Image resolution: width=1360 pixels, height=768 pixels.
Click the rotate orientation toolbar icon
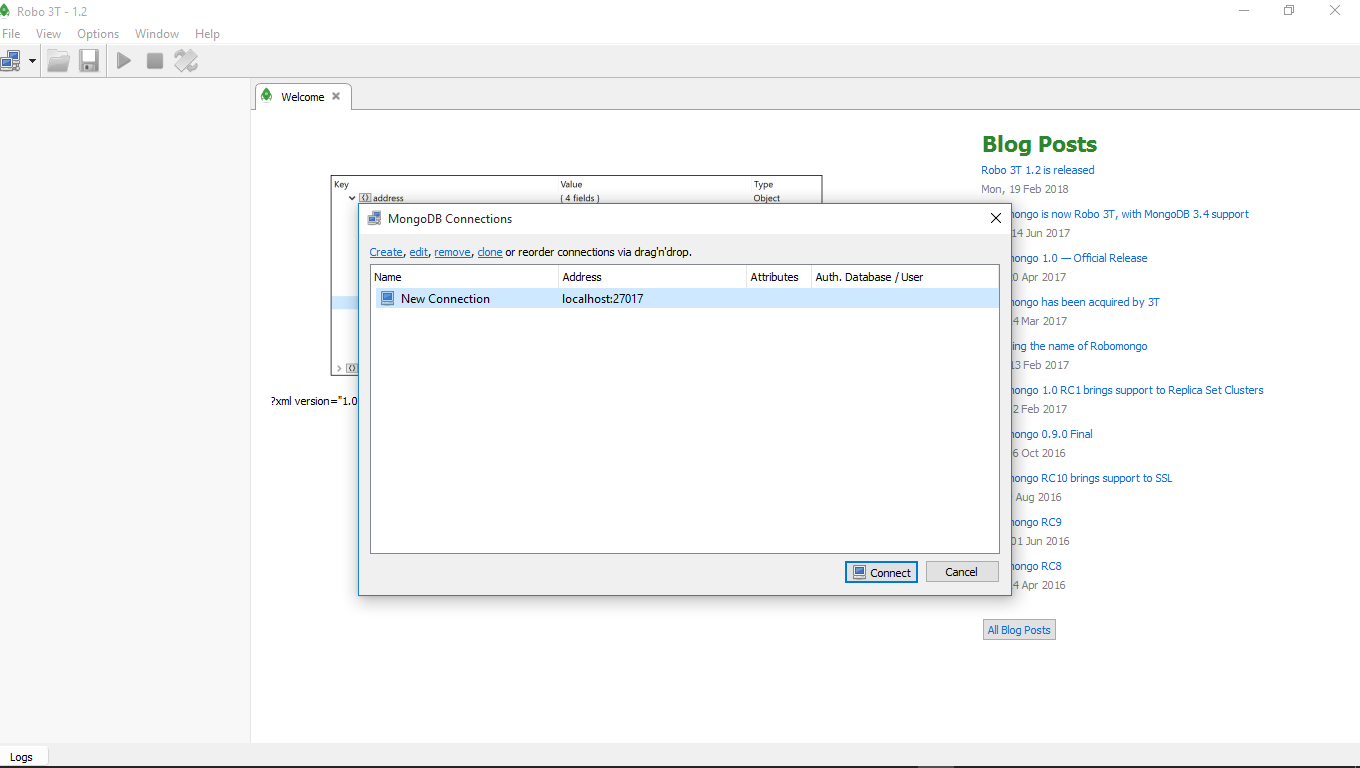tap(186, 61)
